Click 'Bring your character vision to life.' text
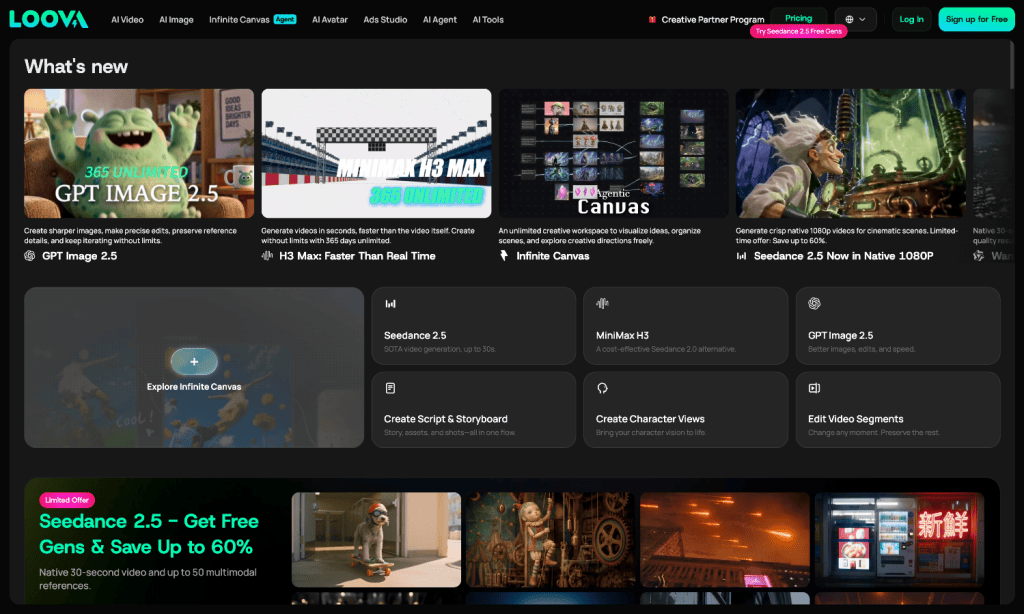The height and width of the screenshot is (614, 1024). (651, 433)
